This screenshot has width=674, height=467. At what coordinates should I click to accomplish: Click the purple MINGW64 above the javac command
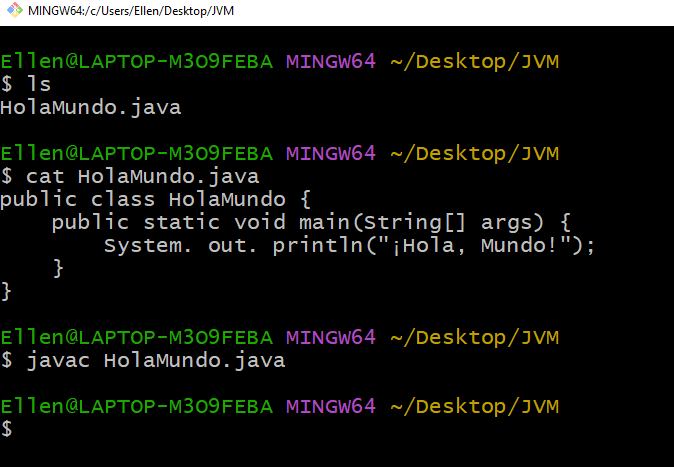coord(330,337)
